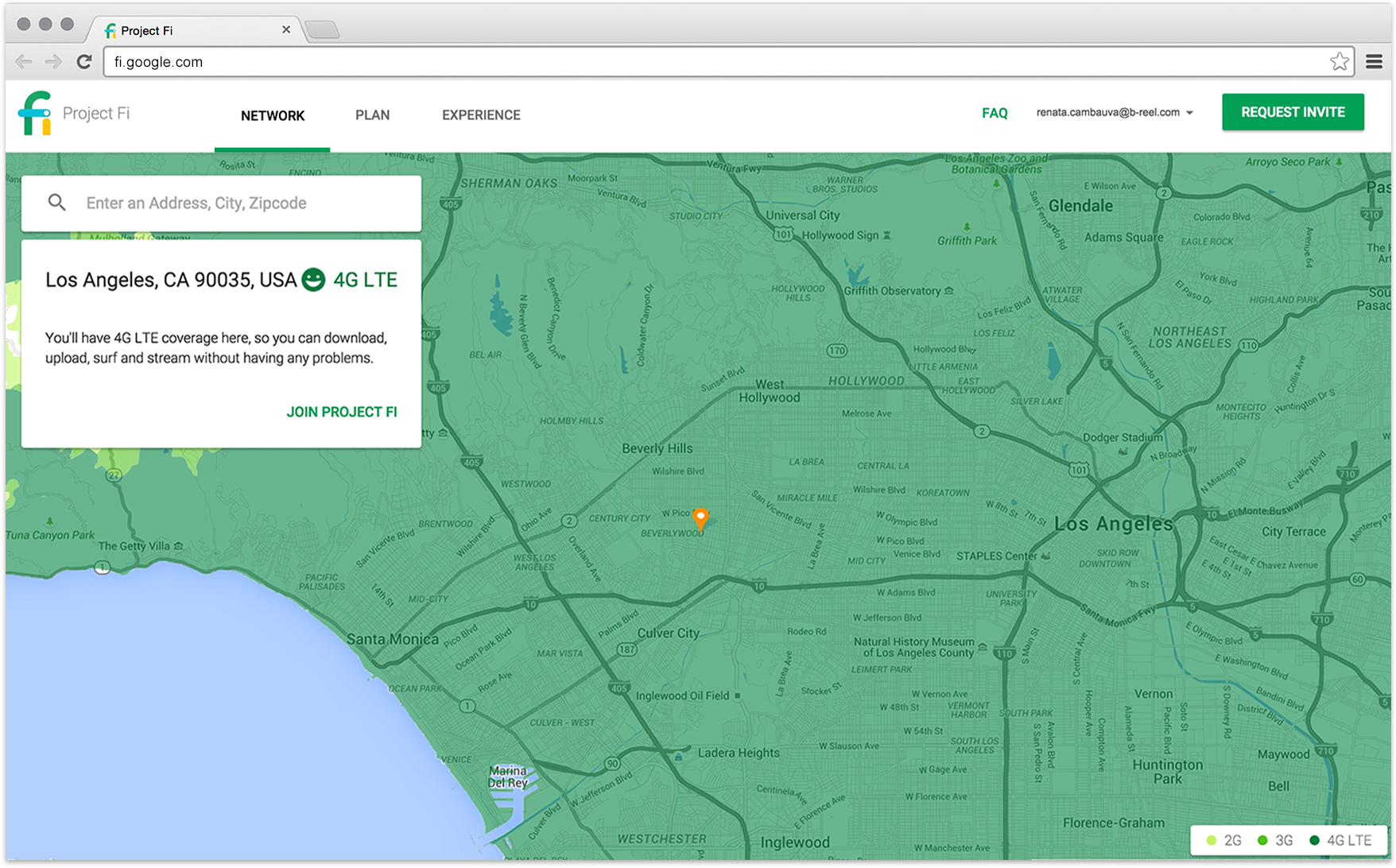Image resolution: width=1396 pixels, height=868 pixels.
Task: Open the EXPERIENCE tab
Action: (x=481, y=115)
